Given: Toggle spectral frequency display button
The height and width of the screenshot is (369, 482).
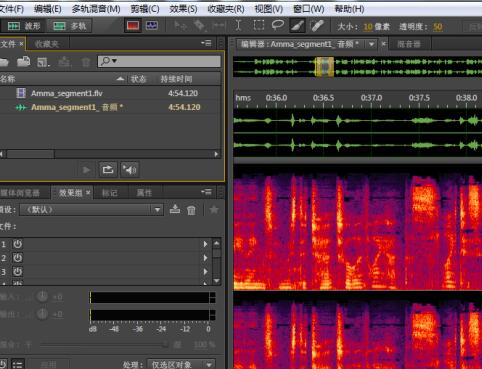Looking at the screenshot, I should pos(133,26).
